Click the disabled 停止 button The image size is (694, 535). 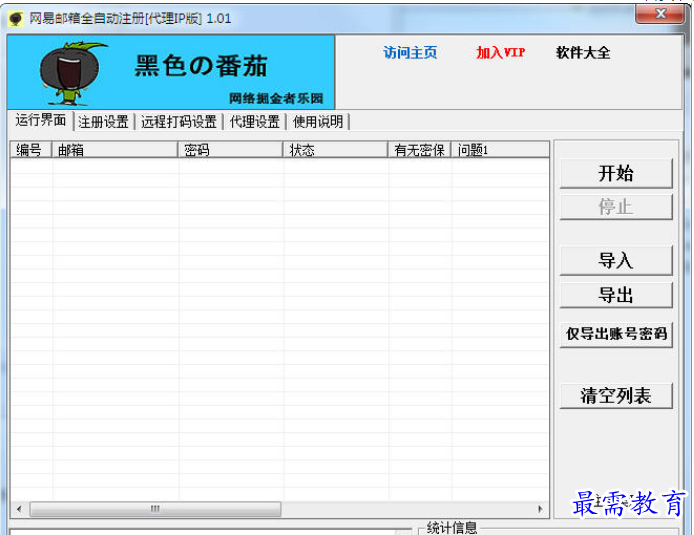point(616,207)
